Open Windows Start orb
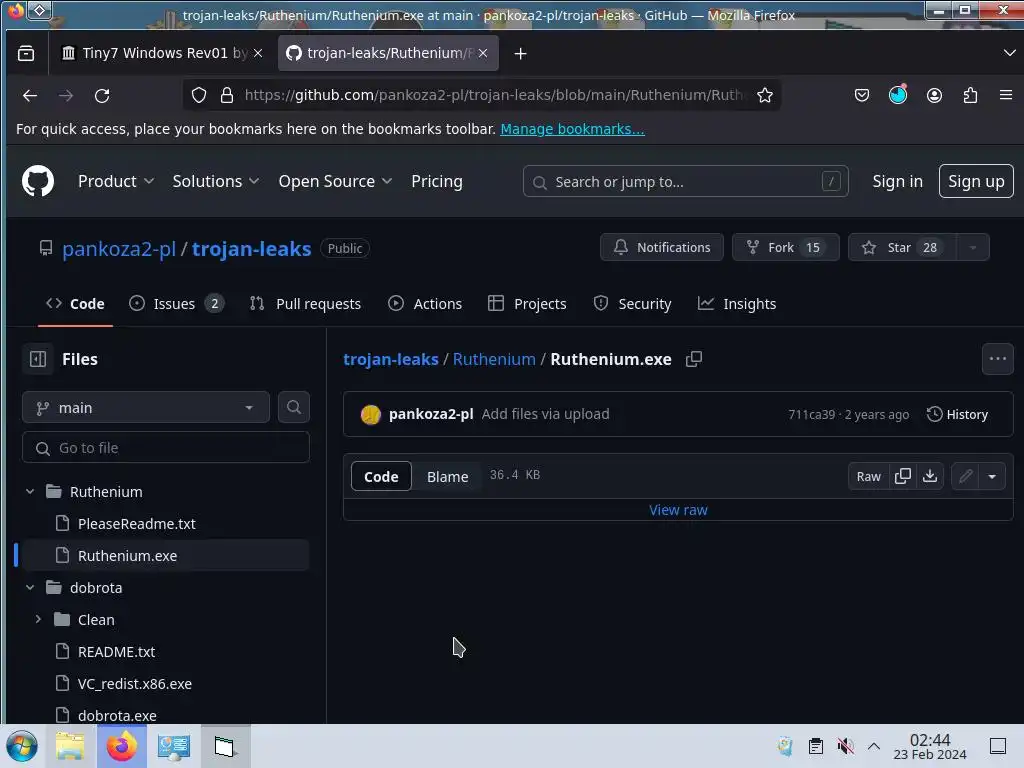The image size is (1024, 768). click(22, 746)
